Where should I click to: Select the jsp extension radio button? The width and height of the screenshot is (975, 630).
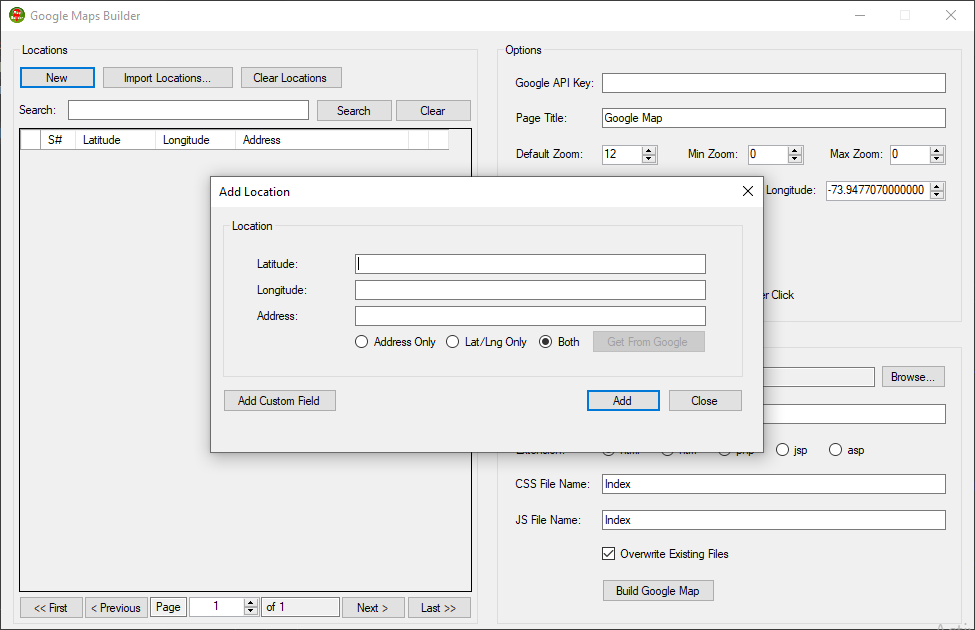click(x=781, y=449)
